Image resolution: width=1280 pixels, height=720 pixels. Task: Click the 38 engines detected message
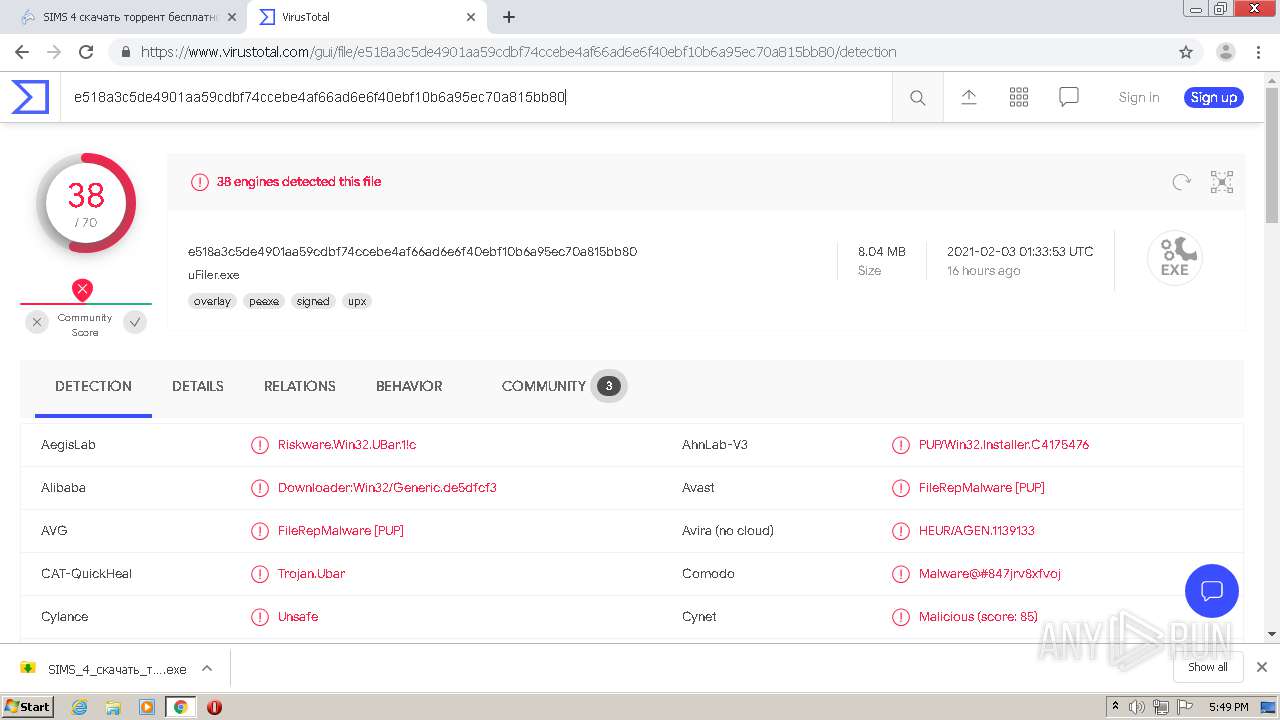pos(299,182)
